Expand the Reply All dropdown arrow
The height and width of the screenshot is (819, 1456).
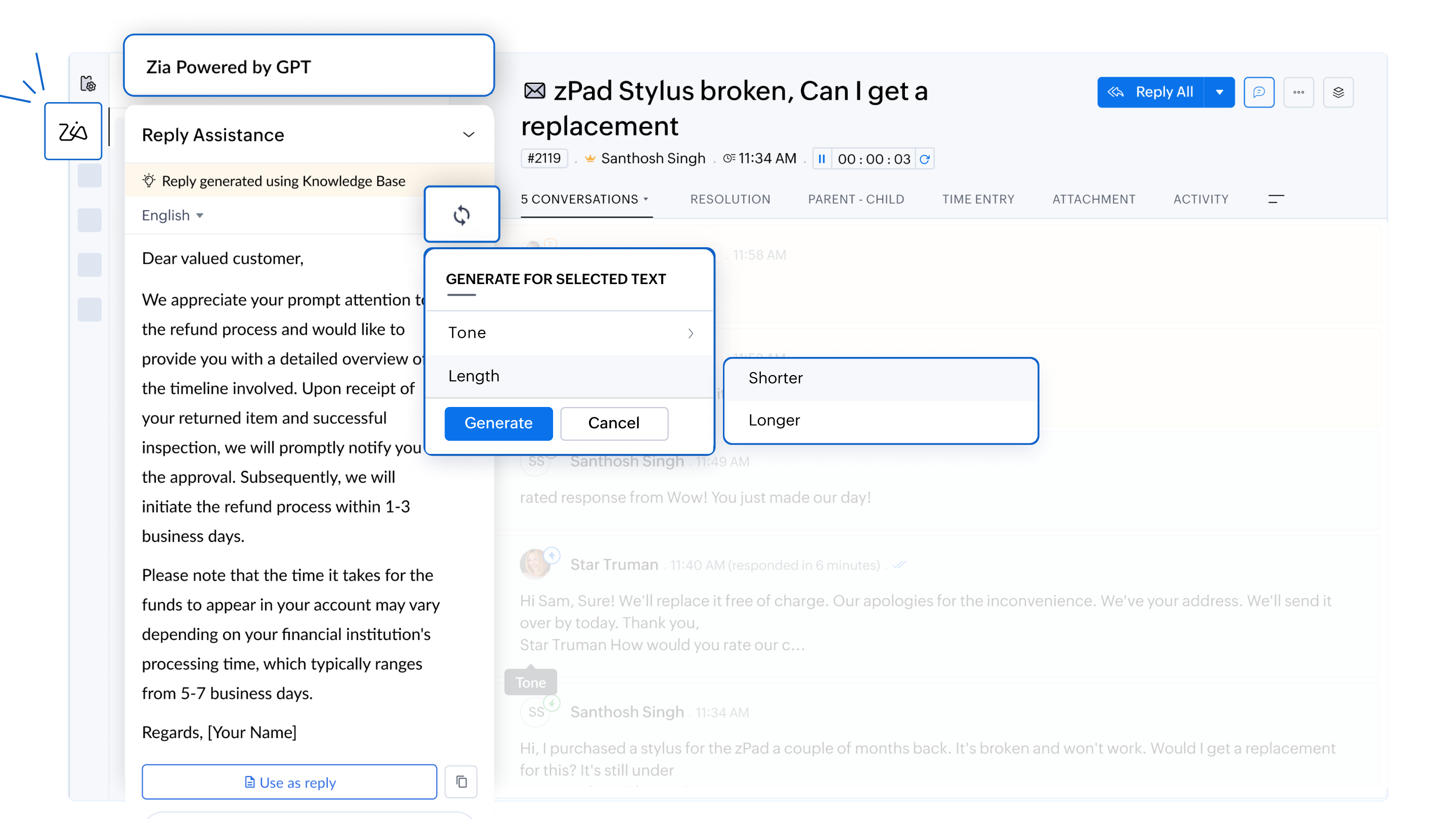pos(1219,92)
